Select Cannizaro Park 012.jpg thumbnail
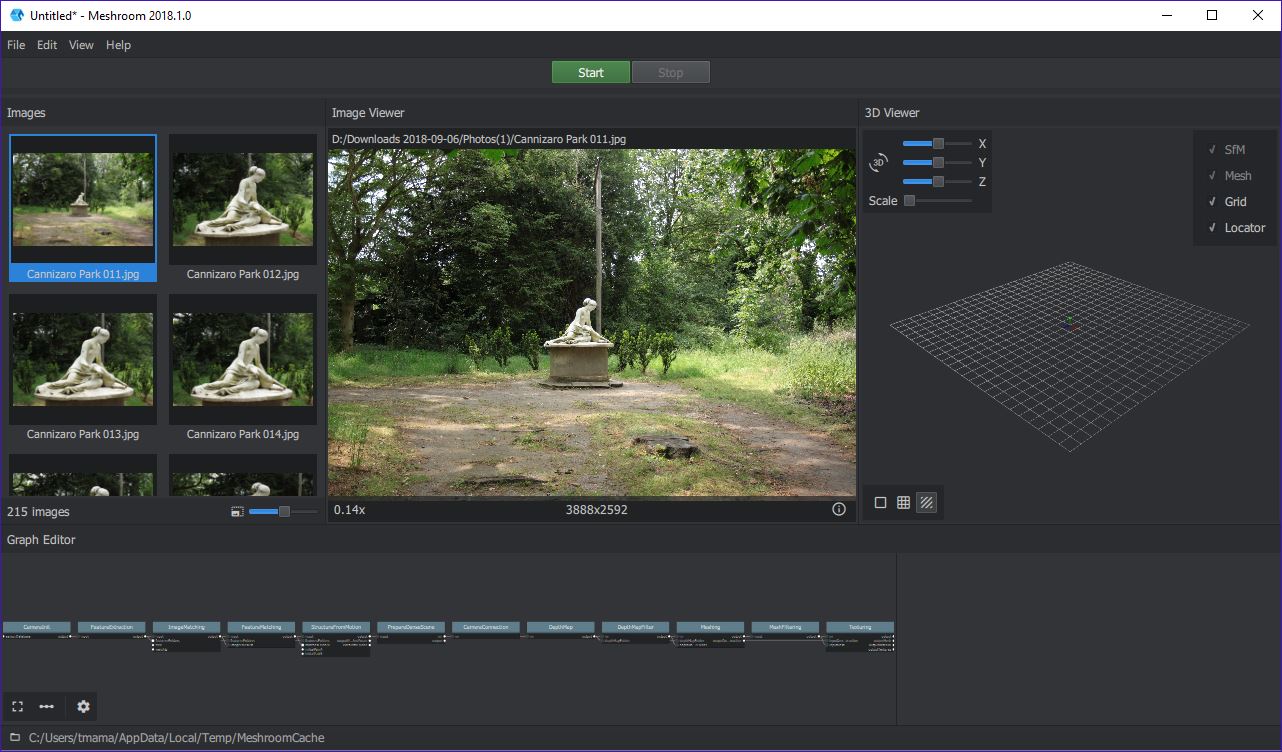The height and width of the screenshot is (752, 1282). [x=243, y=208]
